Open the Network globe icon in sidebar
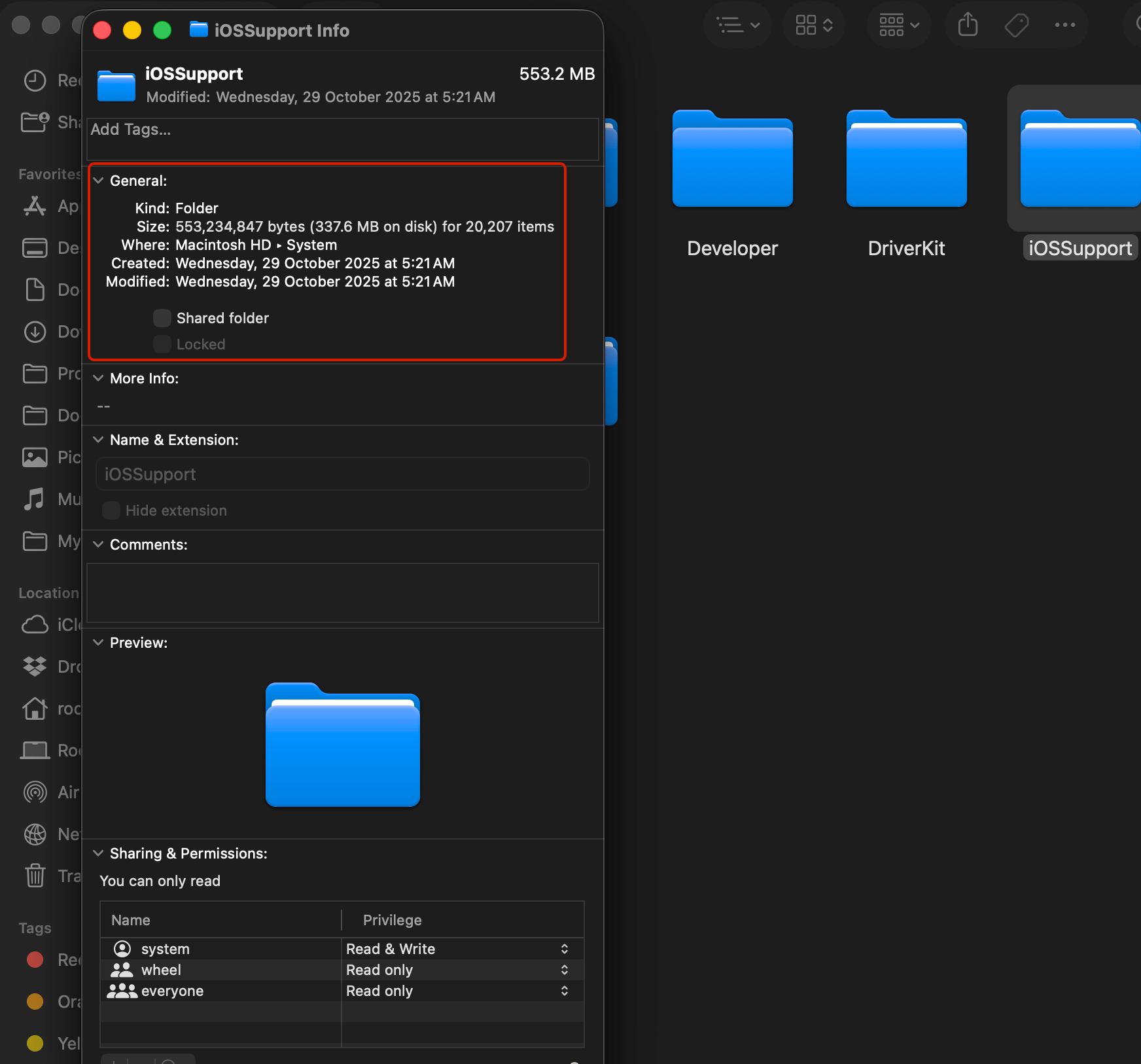1141x1064 pixels. pyautogui.click(x=35, y=834)
